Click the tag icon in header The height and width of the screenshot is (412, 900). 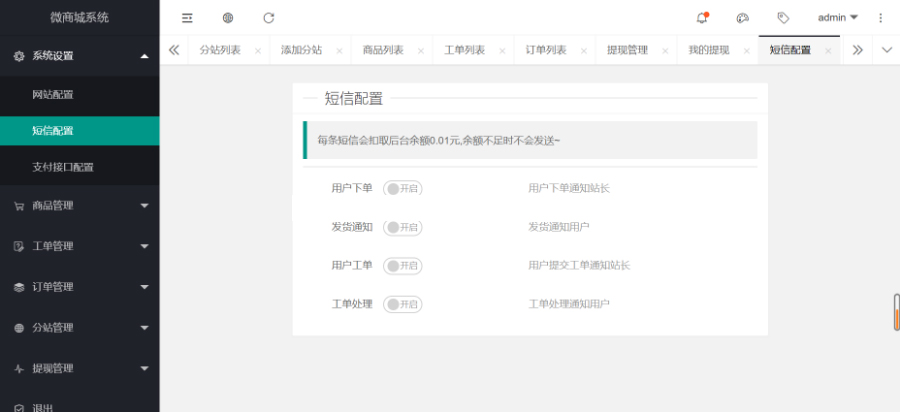click(783, 18)
